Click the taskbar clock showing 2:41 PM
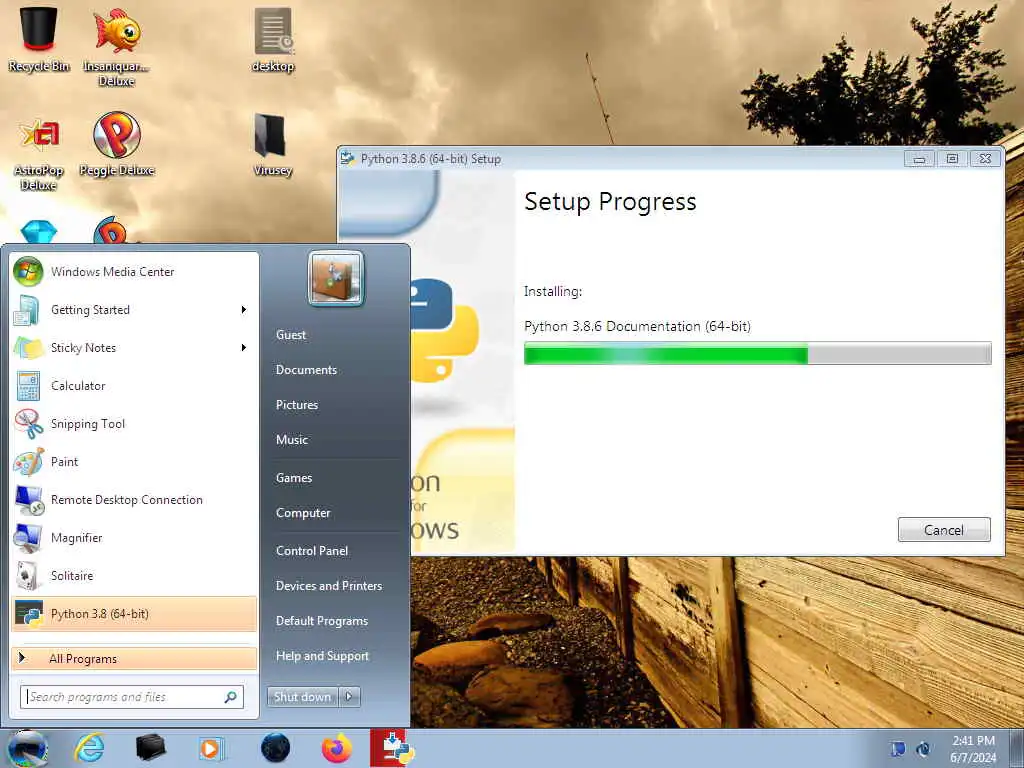This screenshot has height=768, width=1024. click(972, 749)
